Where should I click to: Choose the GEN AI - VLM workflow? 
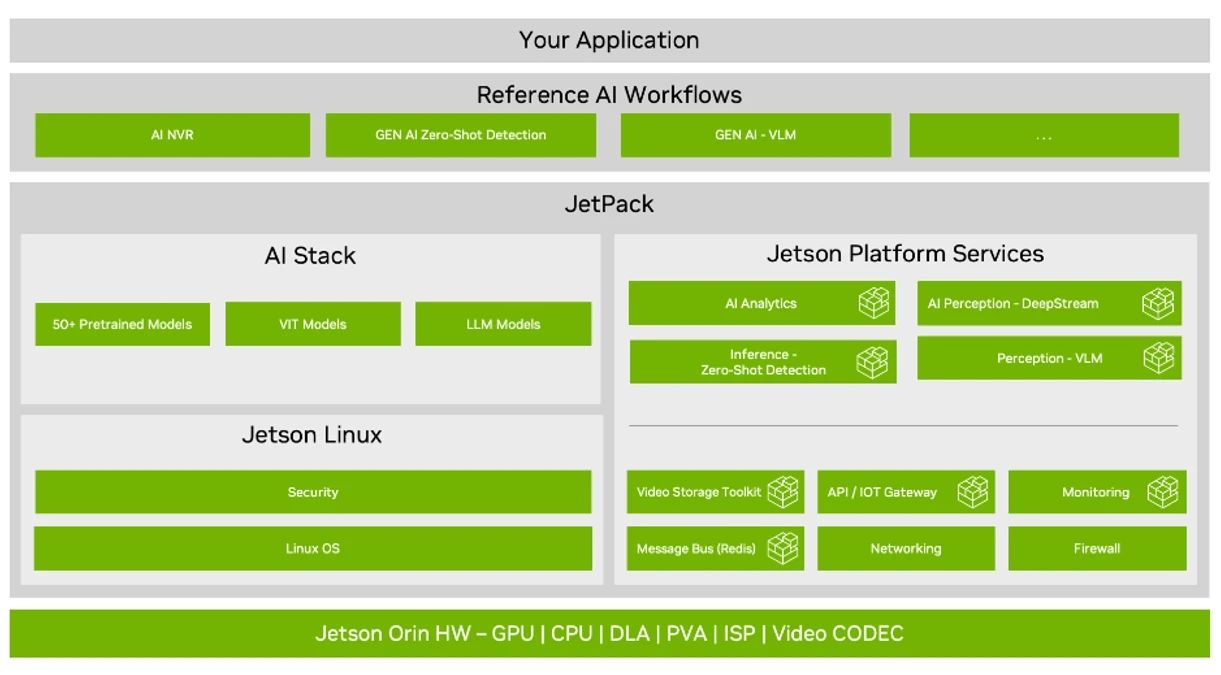pos(755,135)
